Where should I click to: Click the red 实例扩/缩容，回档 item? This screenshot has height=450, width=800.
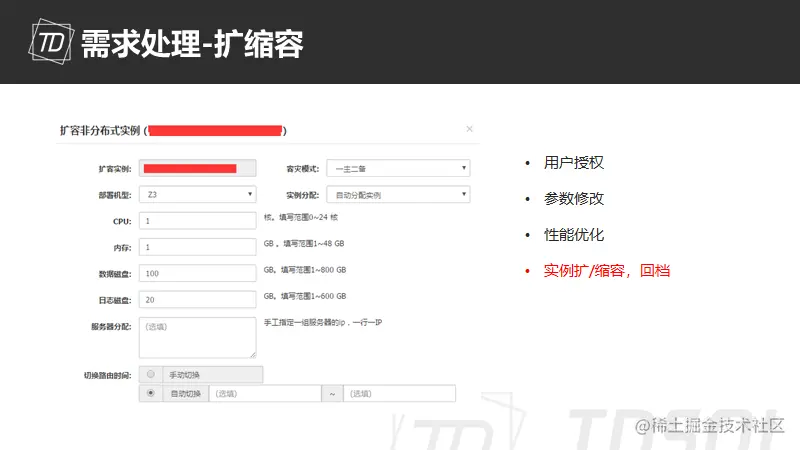click(x=607, y=270)
